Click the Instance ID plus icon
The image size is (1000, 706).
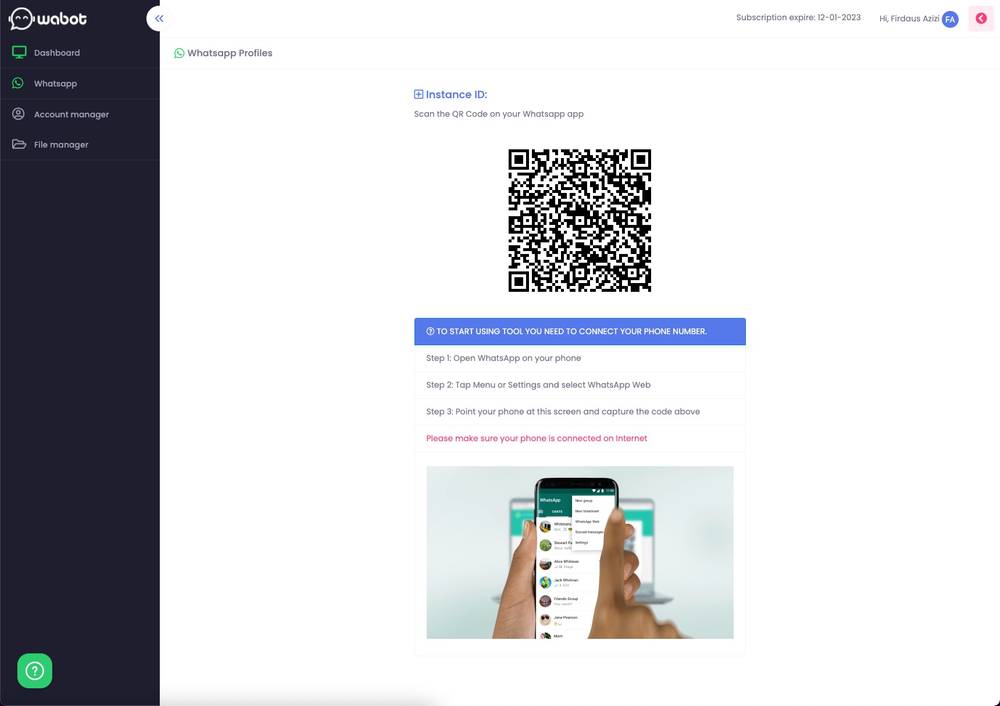pyautogui.click(x=418, y=93)
